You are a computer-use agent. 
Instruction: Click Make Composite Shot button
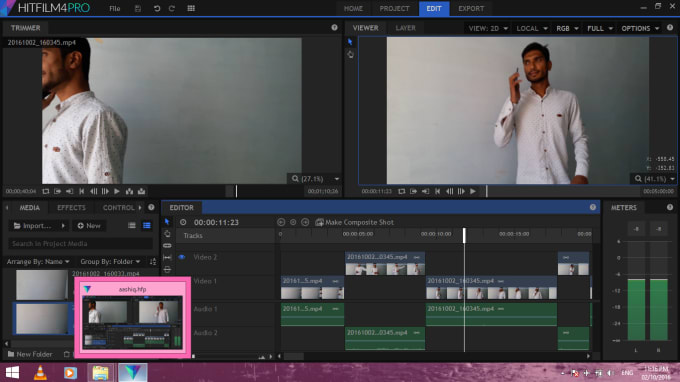point(355,222)
